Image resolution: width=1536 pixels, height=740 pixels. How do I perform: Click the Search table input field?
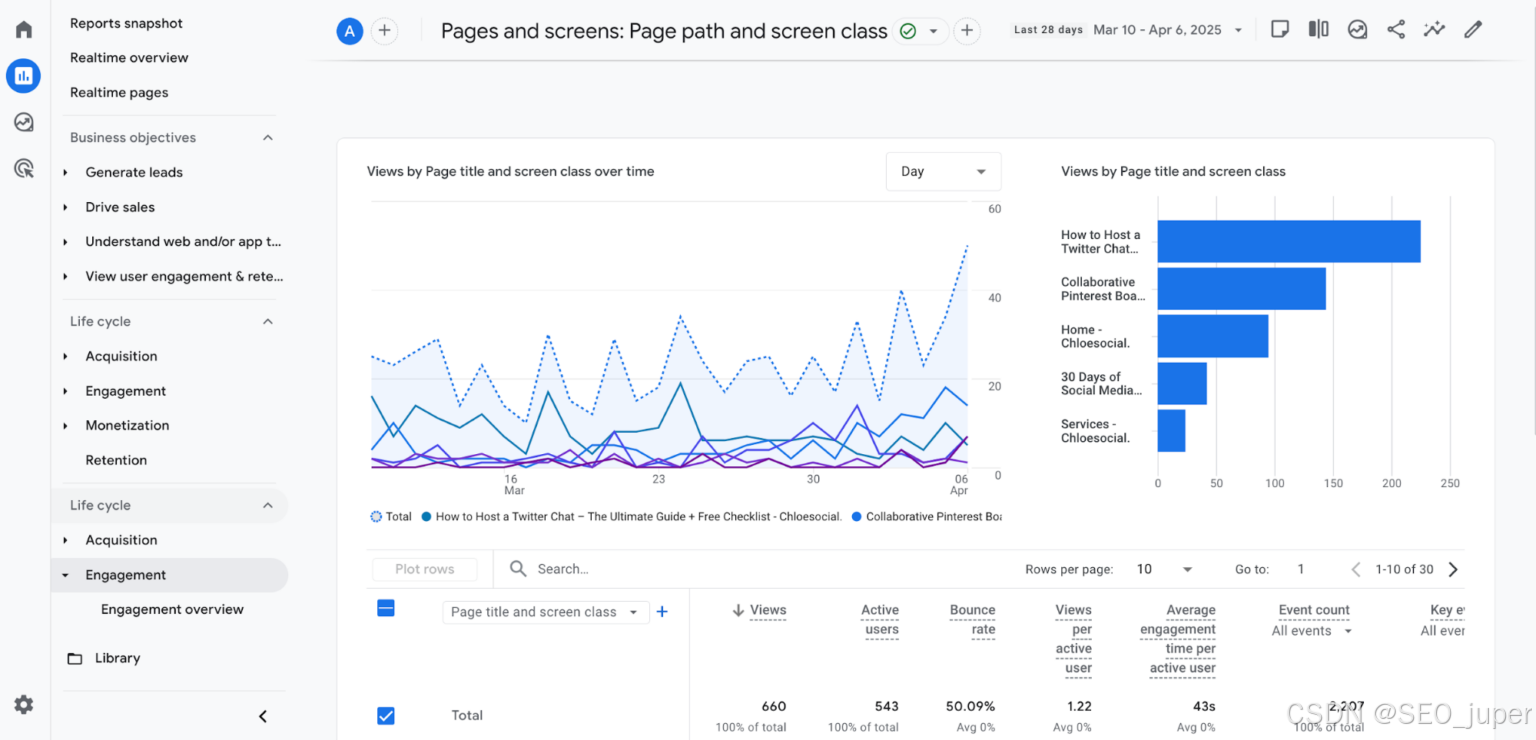[x=750, y=569]
